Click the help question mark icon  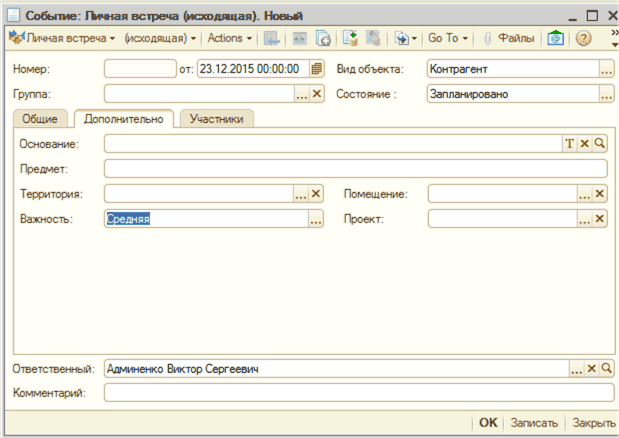coord(583,38)
